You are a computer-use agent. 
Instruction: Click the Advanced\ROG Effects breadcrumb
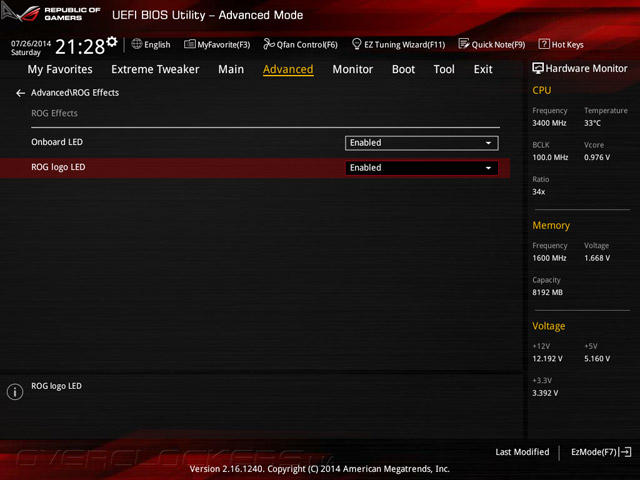pyautogui.click(x=75, y=93)
